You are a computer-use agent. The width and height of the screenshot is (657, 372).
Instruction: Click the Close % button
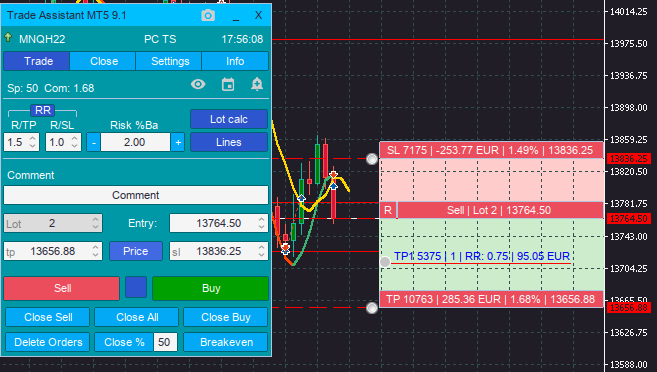click(x=124, y=342)
